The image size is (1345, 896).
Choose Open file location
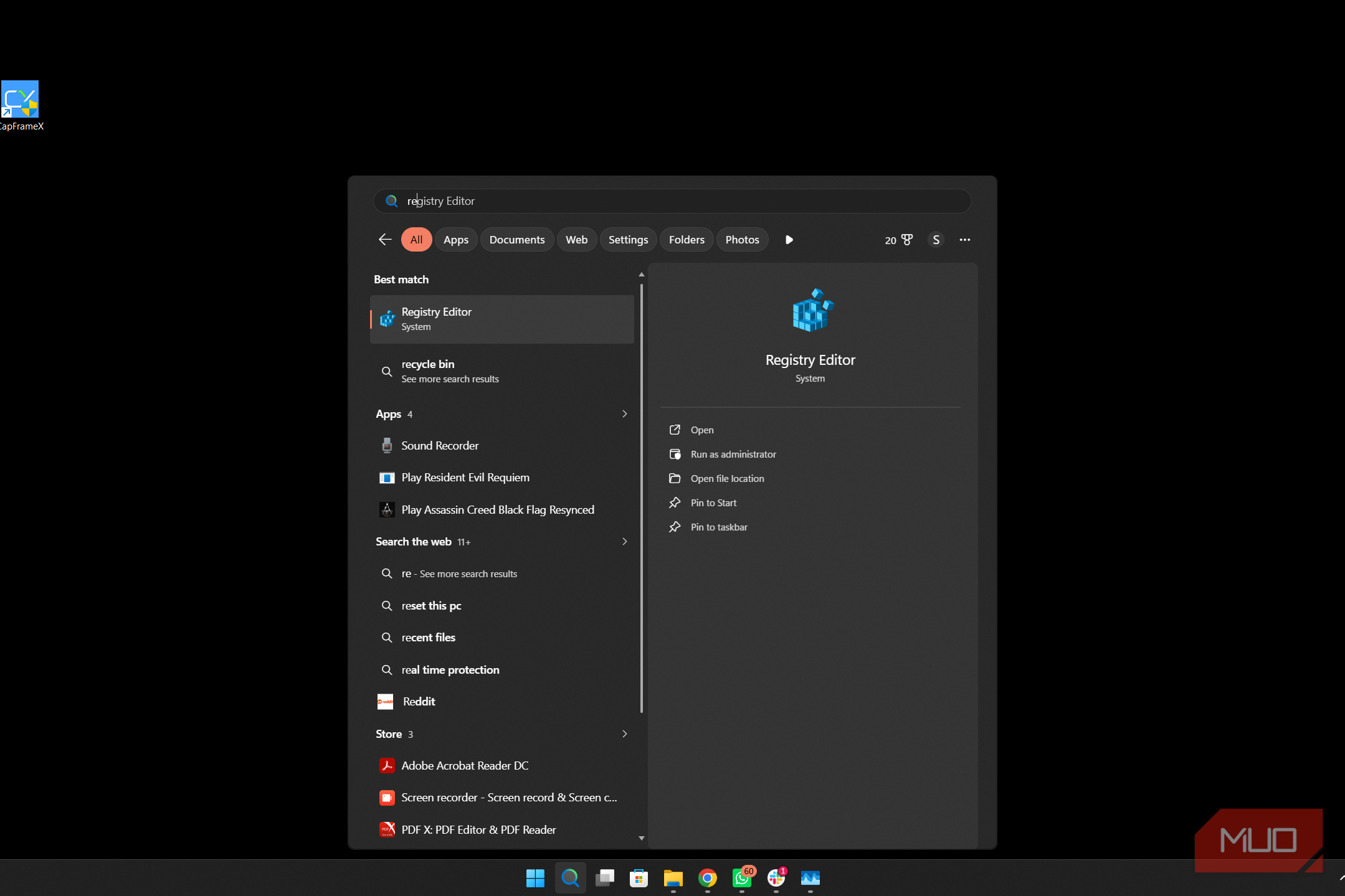727,479
